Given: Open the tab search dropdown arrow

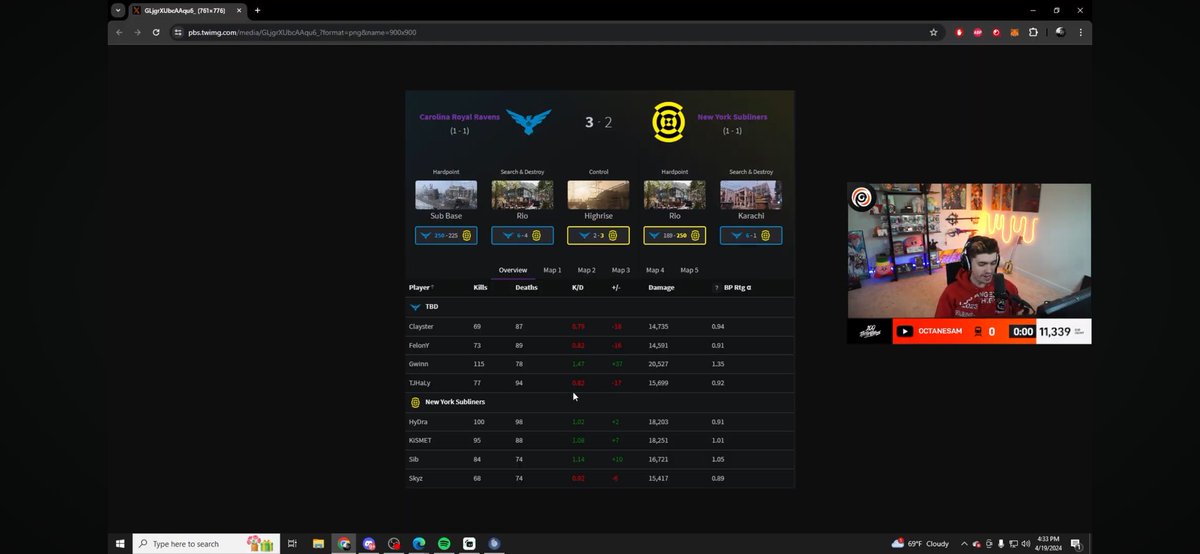Looking at the screenshot, I should click(x=118, y=10).
